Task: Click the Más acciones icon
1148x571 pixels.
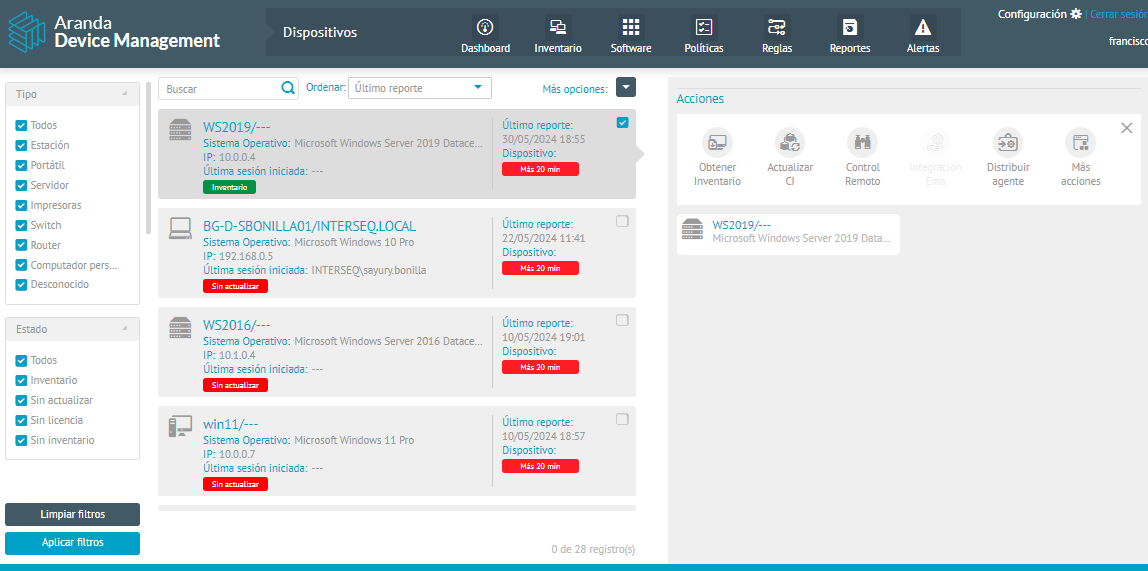Action: (1081, 143)
